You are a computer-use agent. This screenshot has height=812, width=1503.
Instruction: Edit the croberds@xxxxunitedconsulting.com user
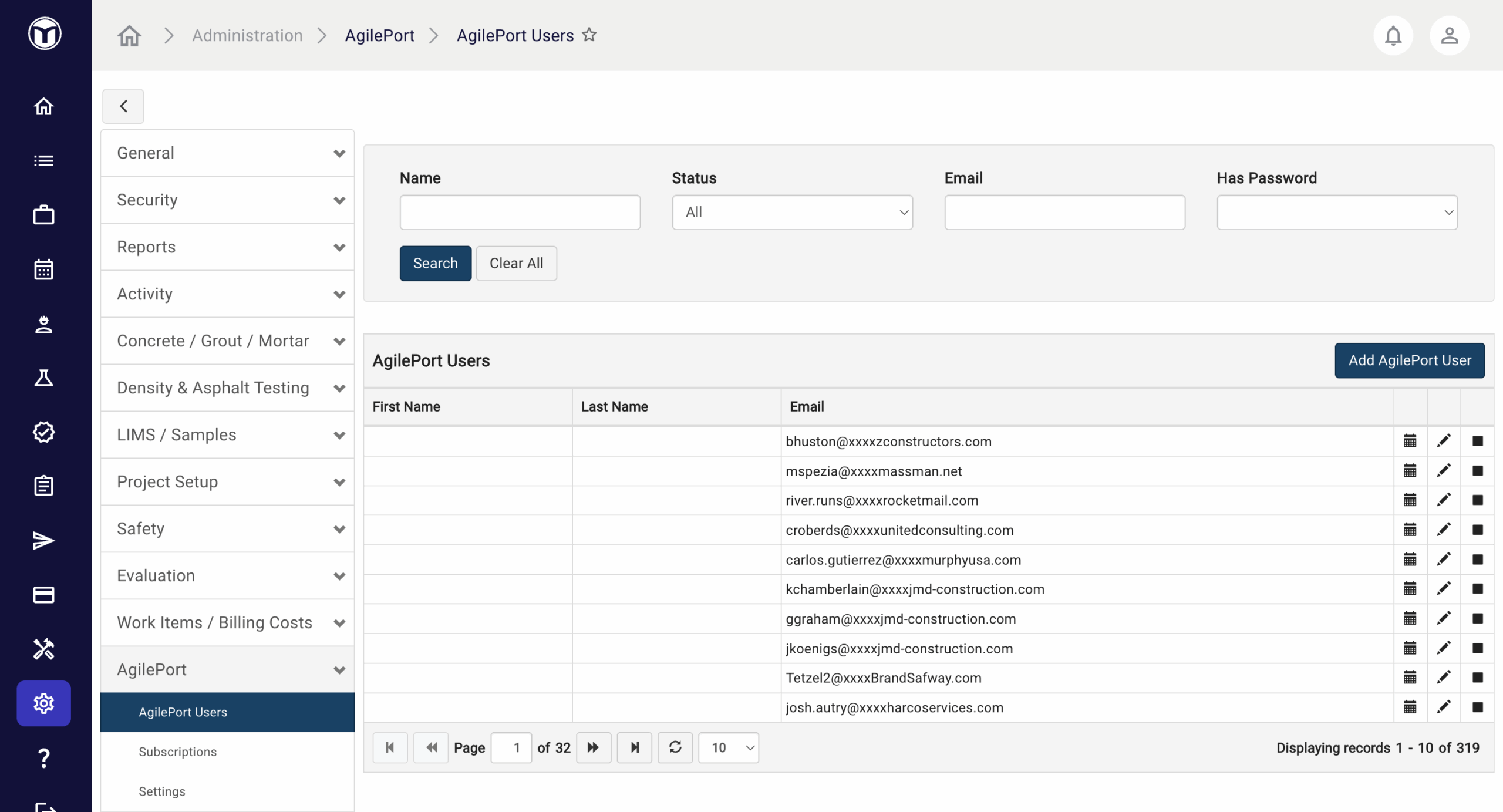[x=1444, y=530]
